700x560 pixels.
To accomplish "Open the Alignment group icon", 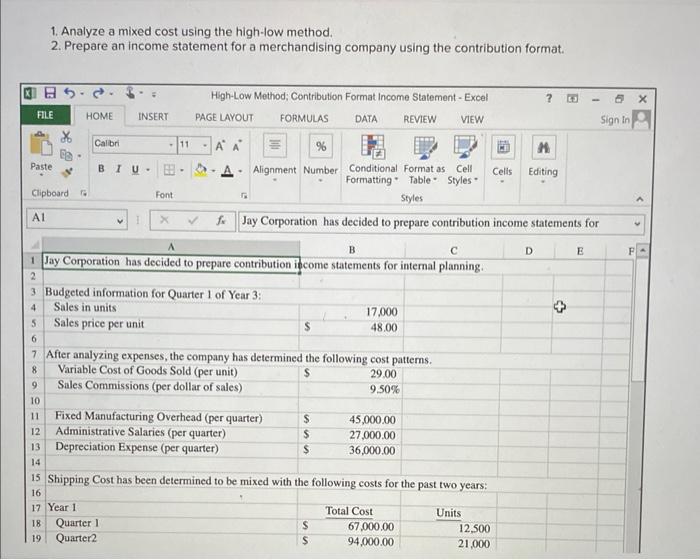I will coord(275,145).
